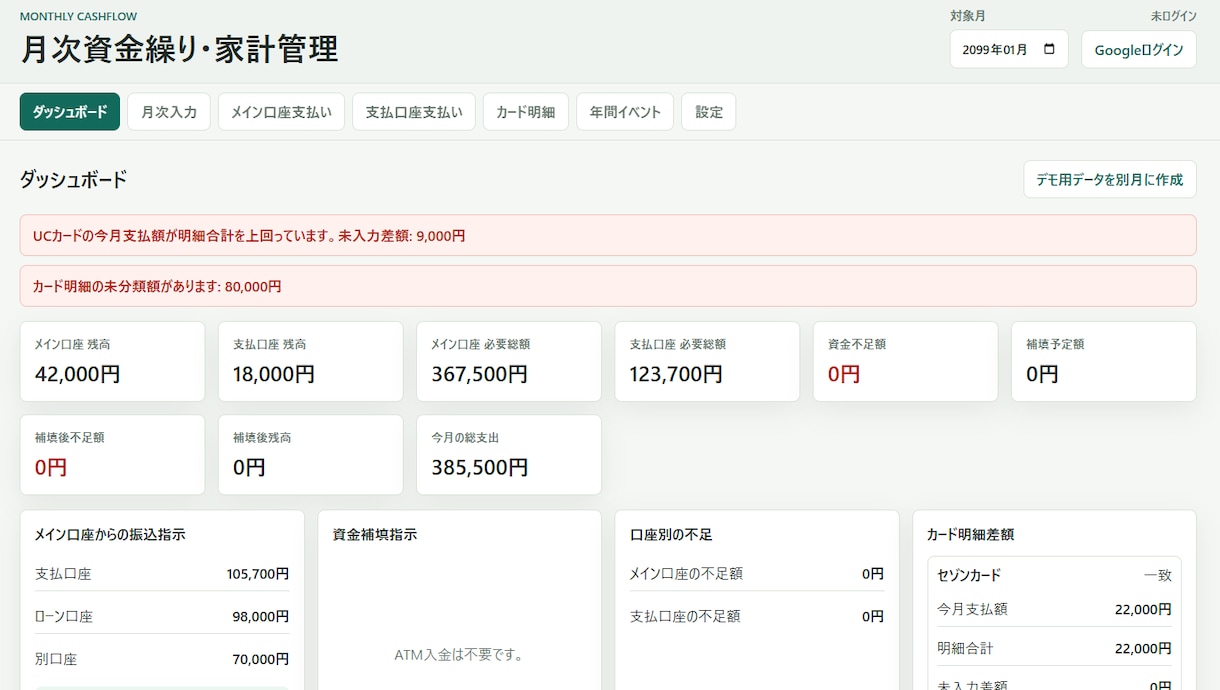Screen dimensions: 1220x690
Task: Open the 年間イベント tab
Action: [625, 112]
